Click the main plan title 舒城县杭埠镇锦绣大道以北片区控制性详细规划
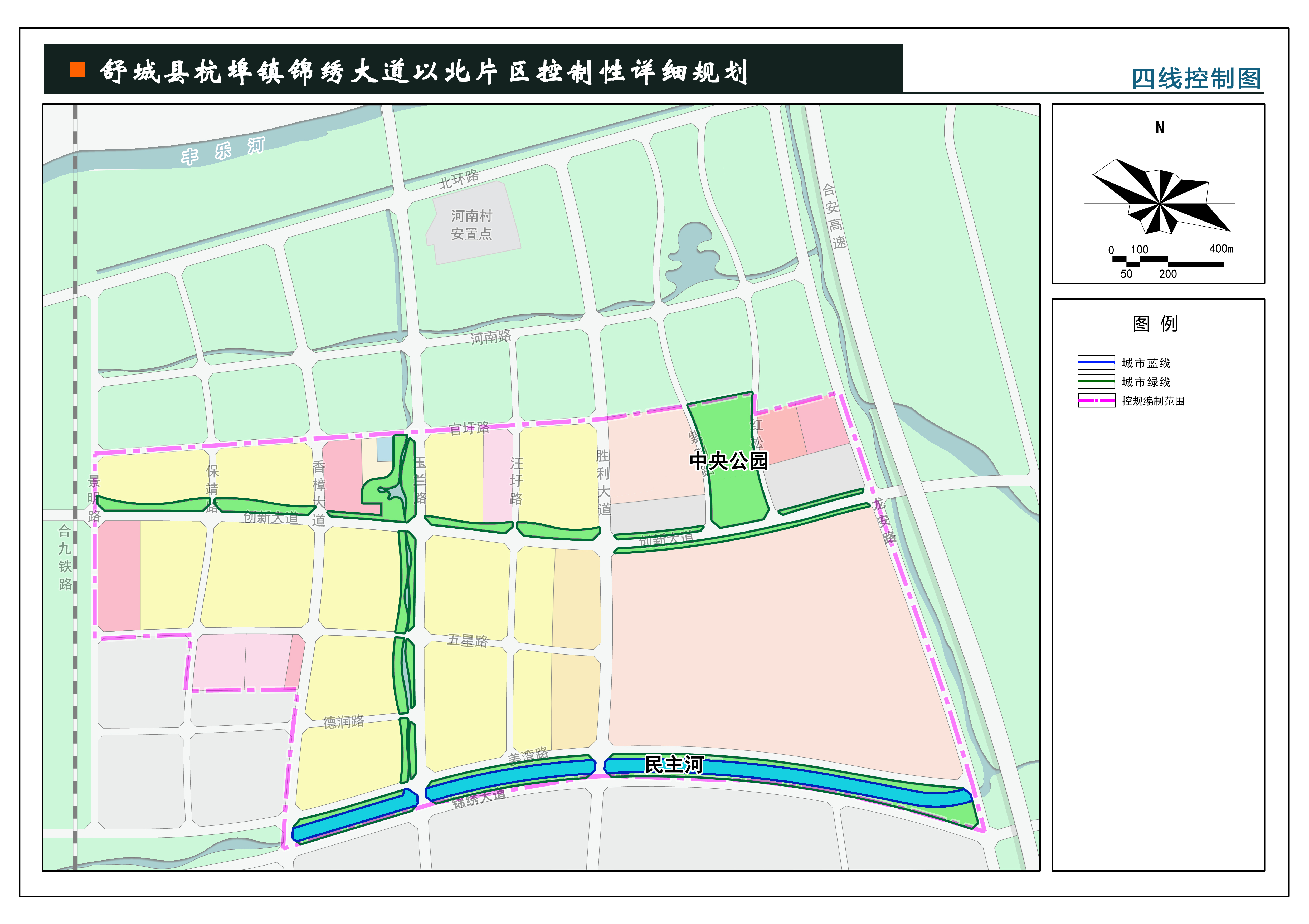Screen dimensions: 1309x924 tap(424, 72)
